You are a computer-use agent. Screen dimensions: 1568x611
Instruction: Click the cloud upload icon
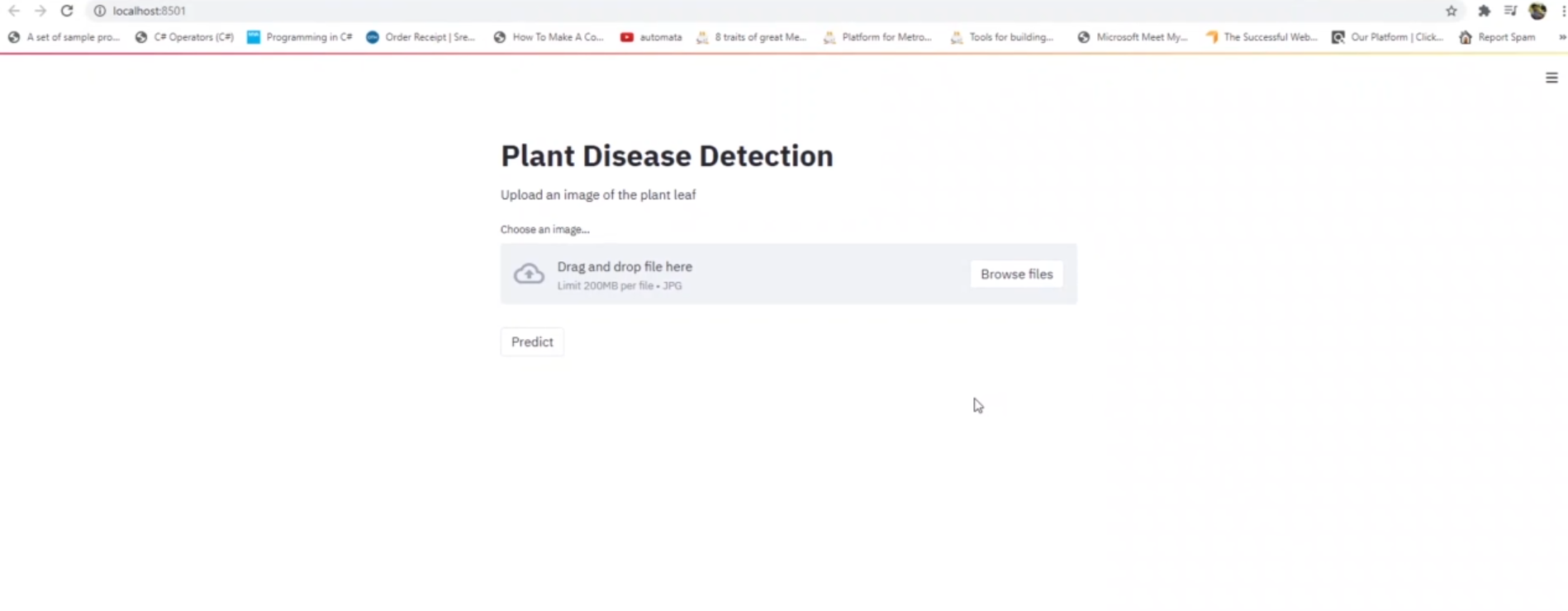tap(529, 274)
